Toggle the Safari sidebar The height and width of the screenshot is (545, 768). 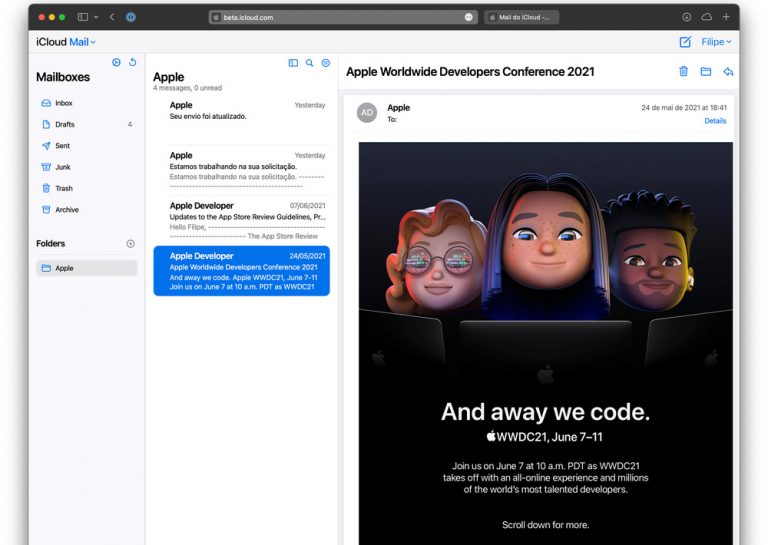point(83,17)
